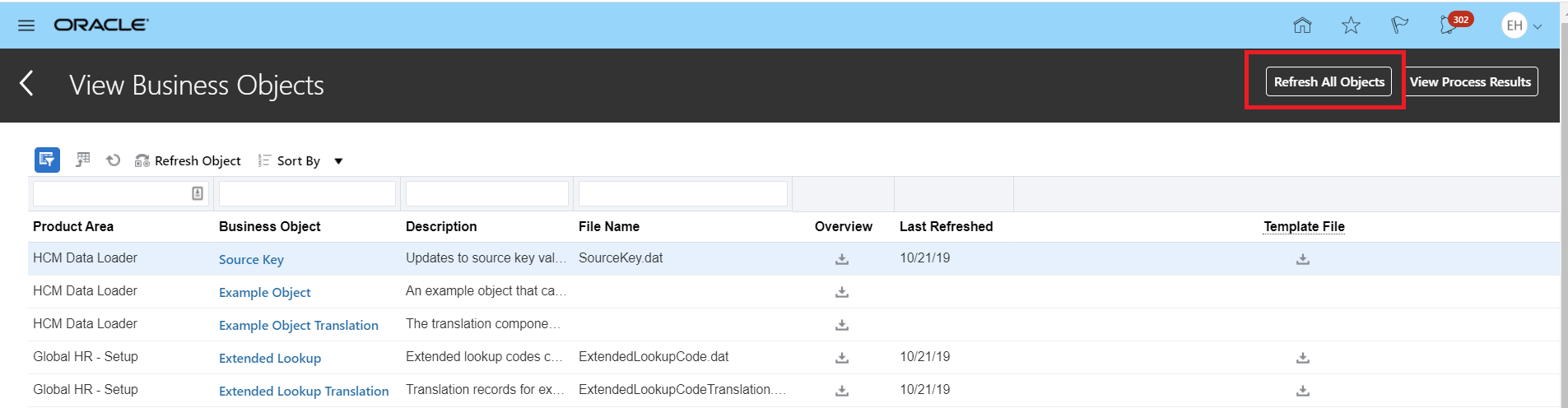Download Template File for Extended Lookup row

tap(1303, 358)
